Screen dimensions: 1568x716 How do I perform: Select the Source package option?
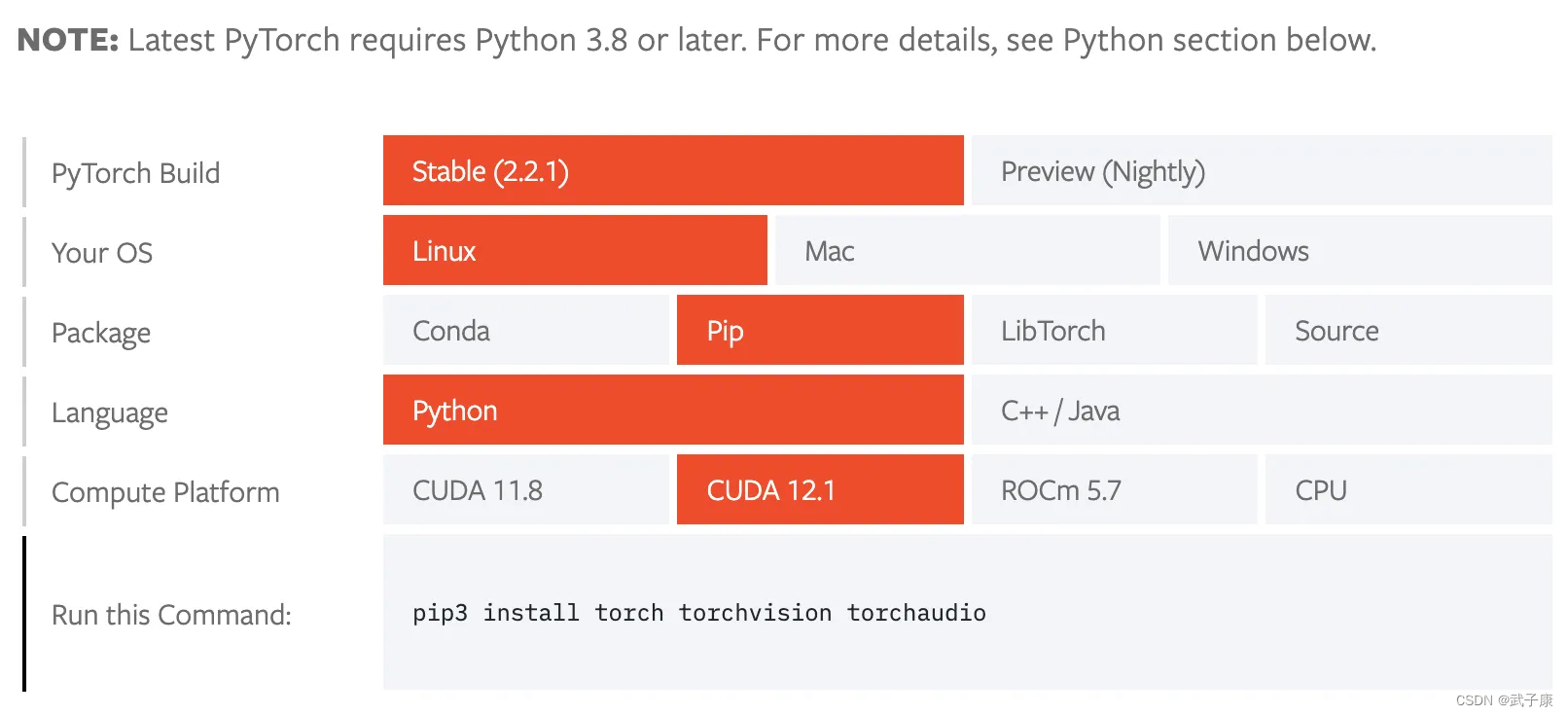(1407, 331)
